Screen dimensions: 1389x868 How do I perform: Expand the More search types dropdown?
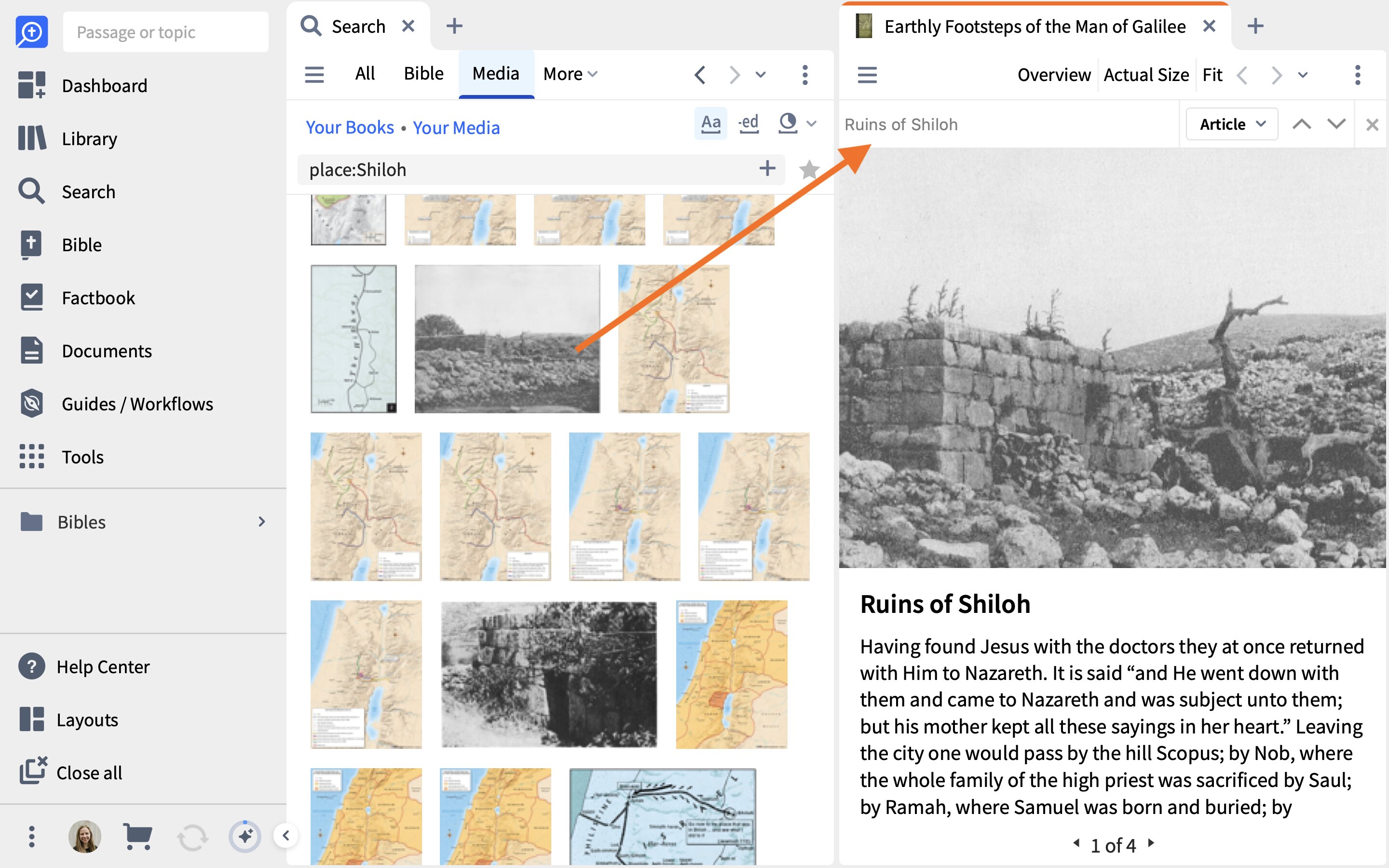570,74
